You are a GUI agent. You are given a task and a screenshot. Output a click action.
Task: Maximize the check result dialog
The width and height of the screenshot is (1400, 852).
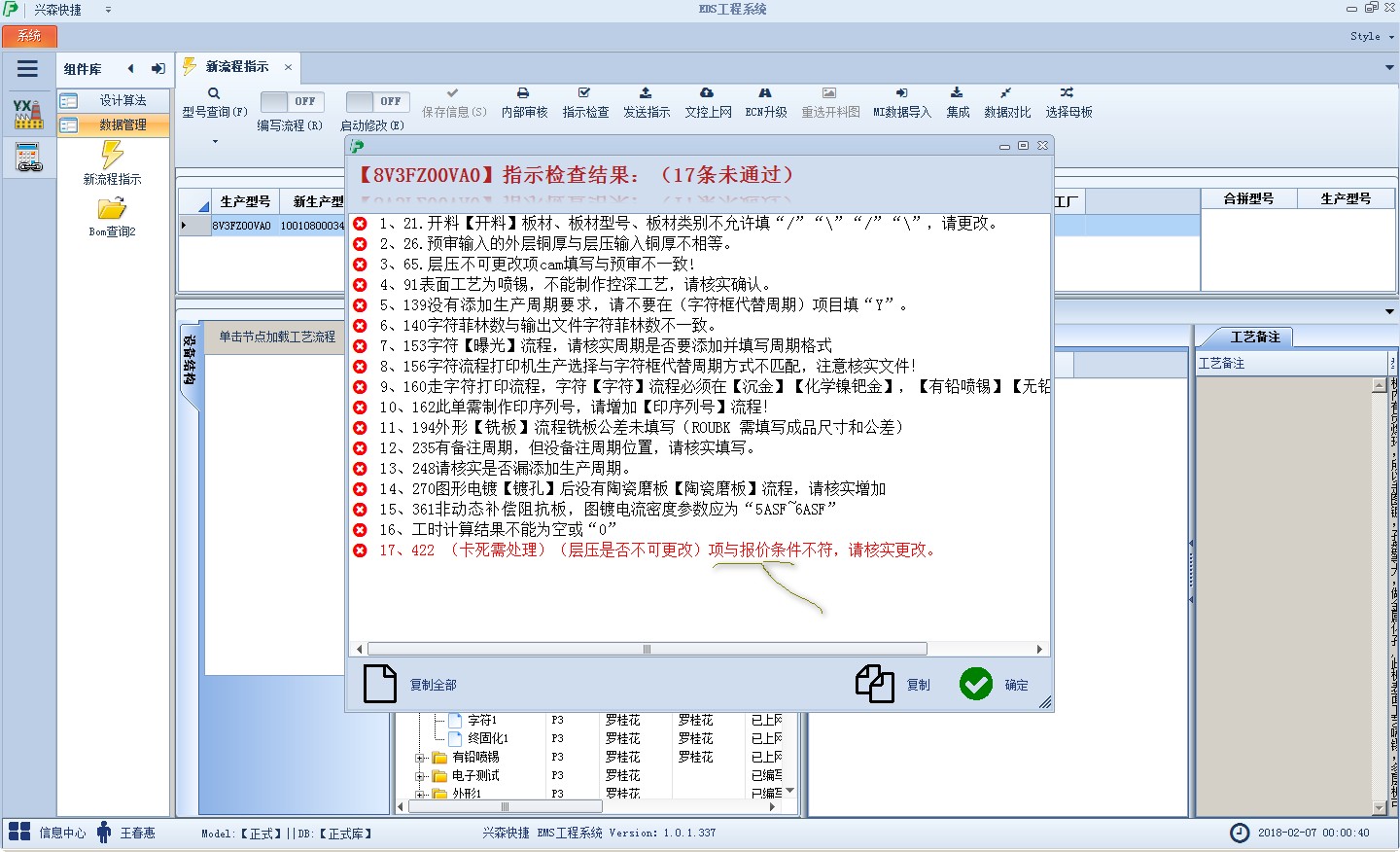(x=1023, y=146)
